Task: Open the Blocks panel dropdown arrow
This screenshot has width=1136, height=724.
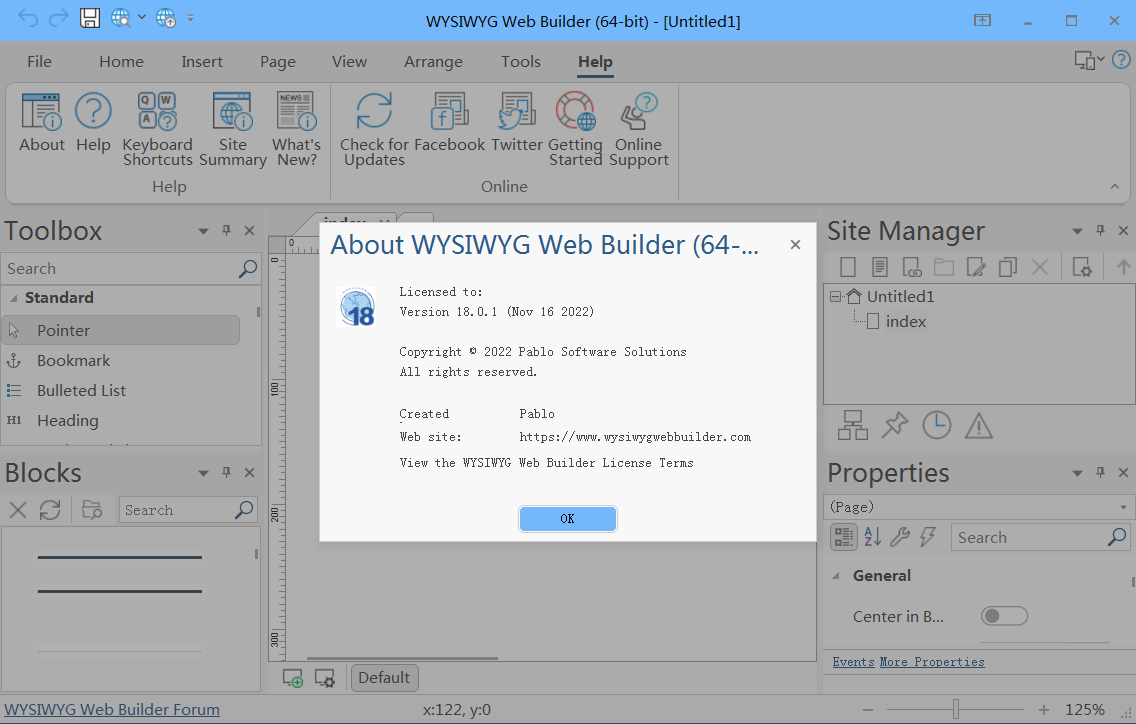Action: click(203, 473)
